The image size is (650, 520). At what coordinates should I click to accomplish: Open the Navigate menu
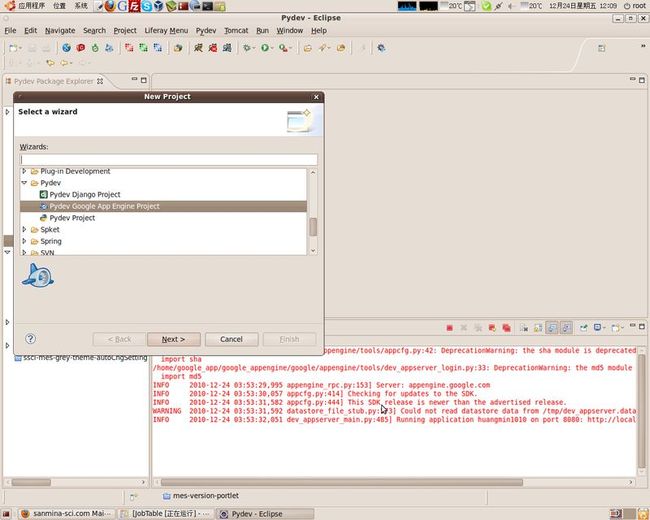pos(60,31)
